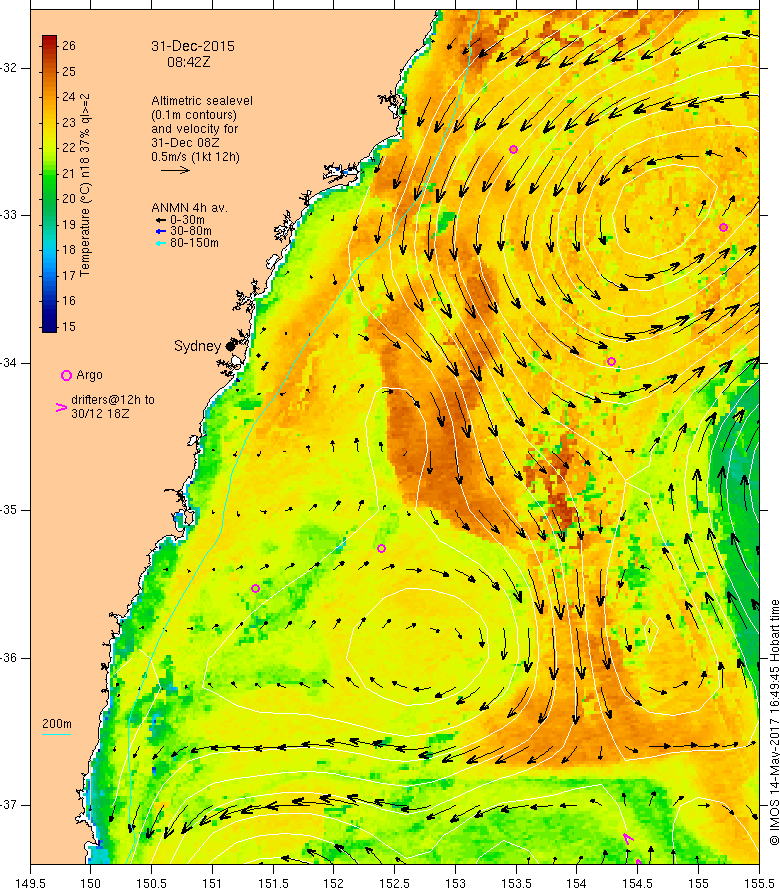Viewport: 780px width, 890px height.
Task: Click the date label 31-Dec-2015
Action: 192,47
